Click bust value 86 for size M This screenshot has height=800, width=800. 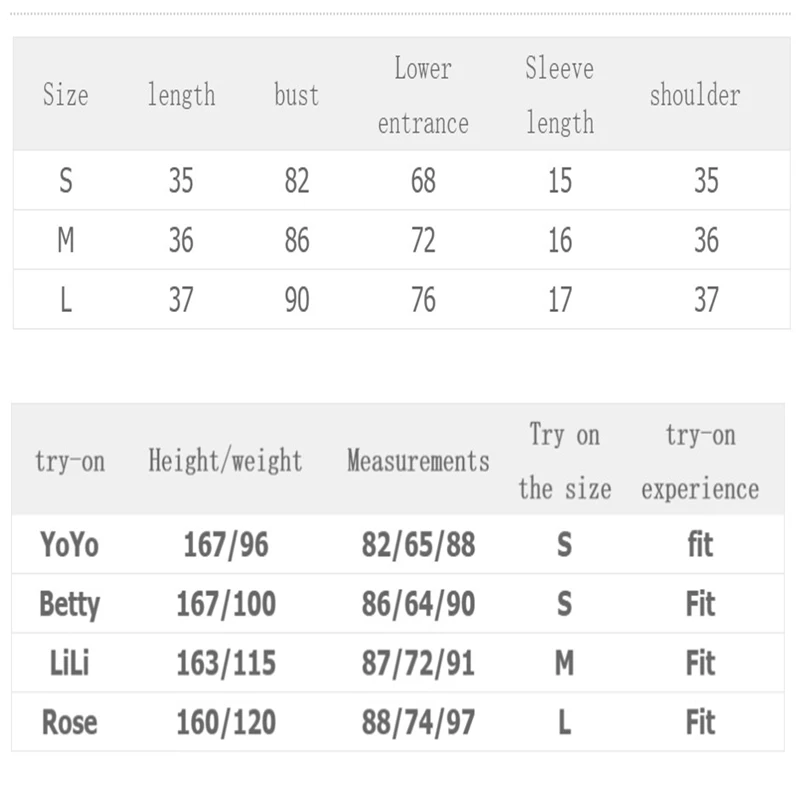point(297,240)
